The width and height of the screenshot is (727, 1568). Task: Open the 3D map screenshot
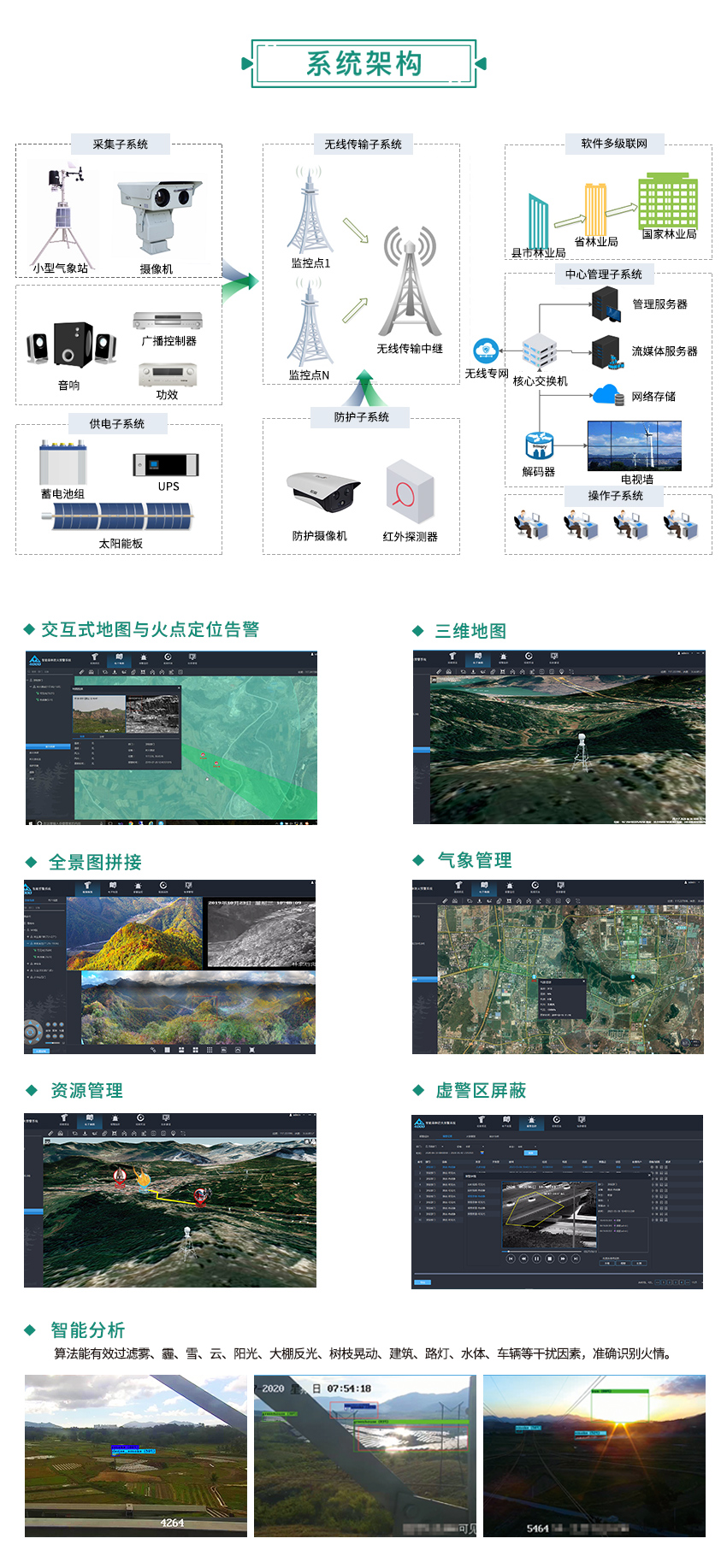point(559,737)
